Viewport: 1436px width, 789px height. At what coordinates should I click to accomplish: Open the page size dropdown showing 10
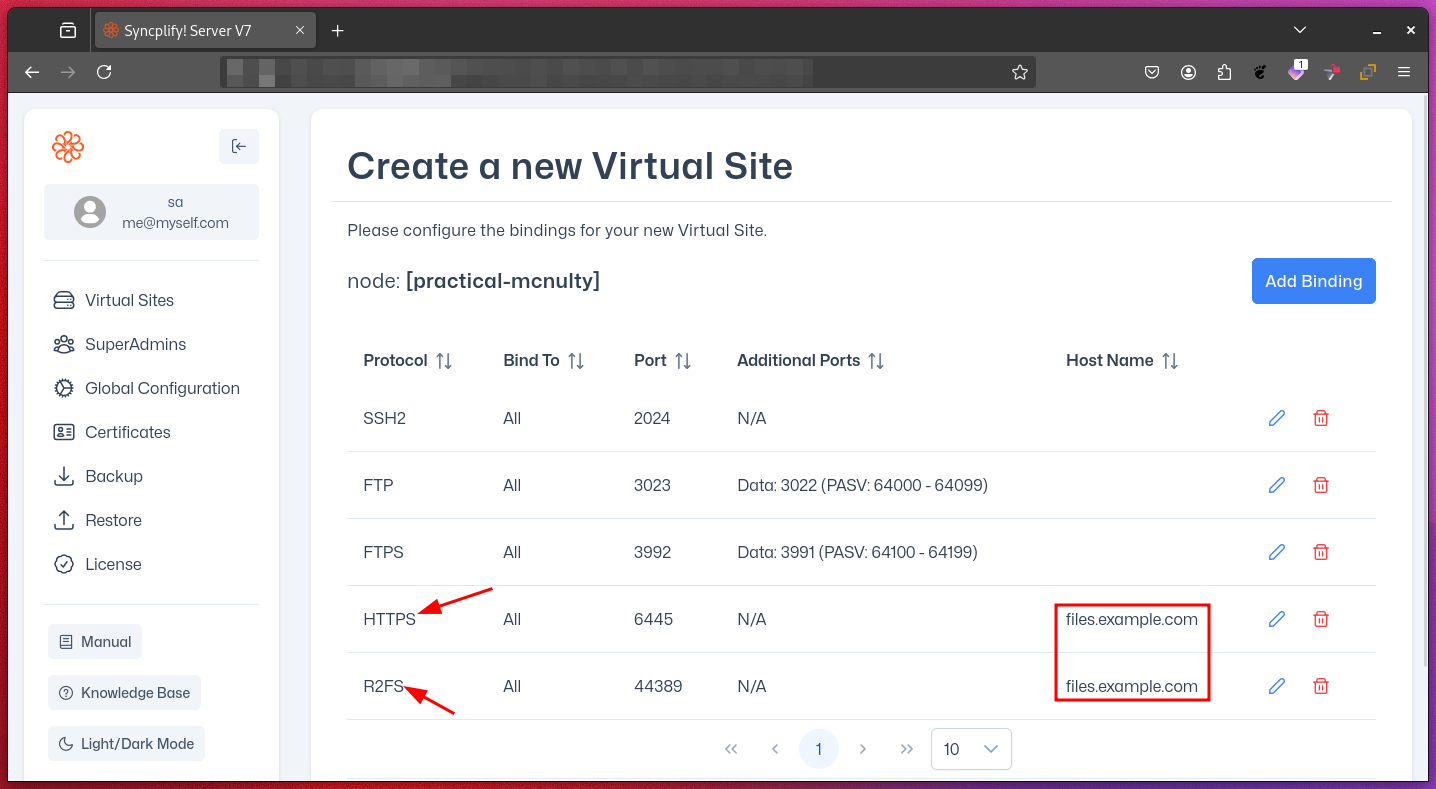pyautogui.click(x=970, y=748)
